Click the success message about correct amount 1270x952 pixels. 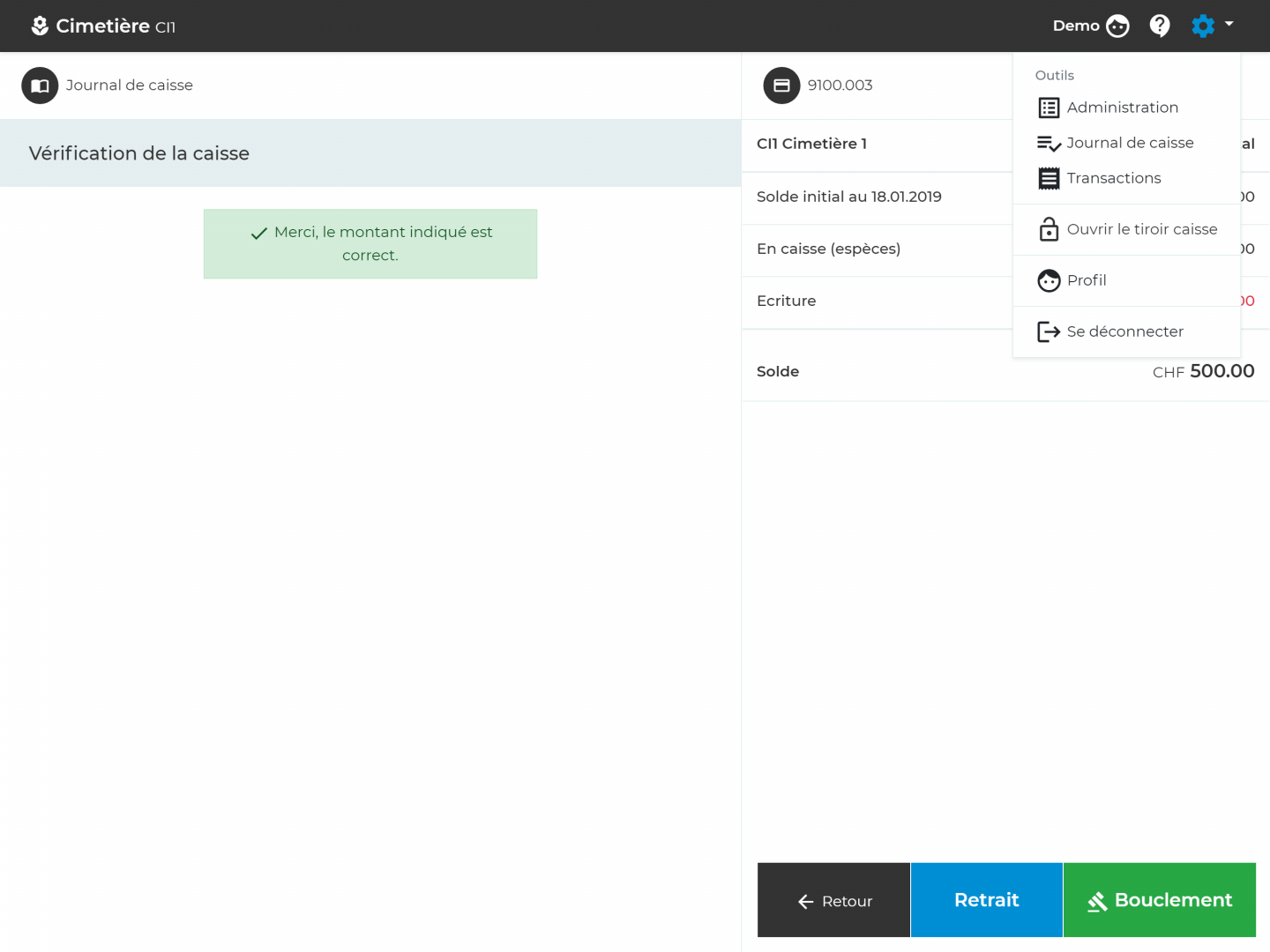coord(370,244)
